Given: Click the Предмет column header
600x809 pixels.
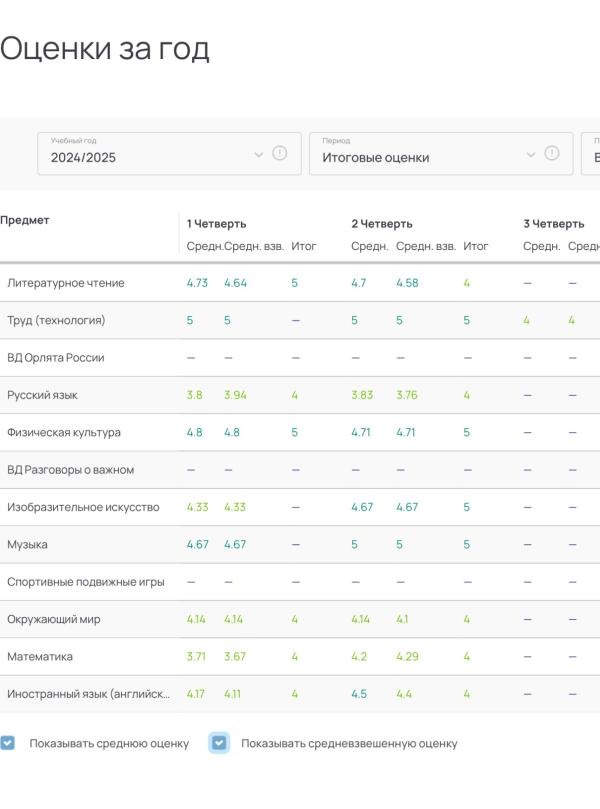Looking at the screenshot, I should point(25,220).
